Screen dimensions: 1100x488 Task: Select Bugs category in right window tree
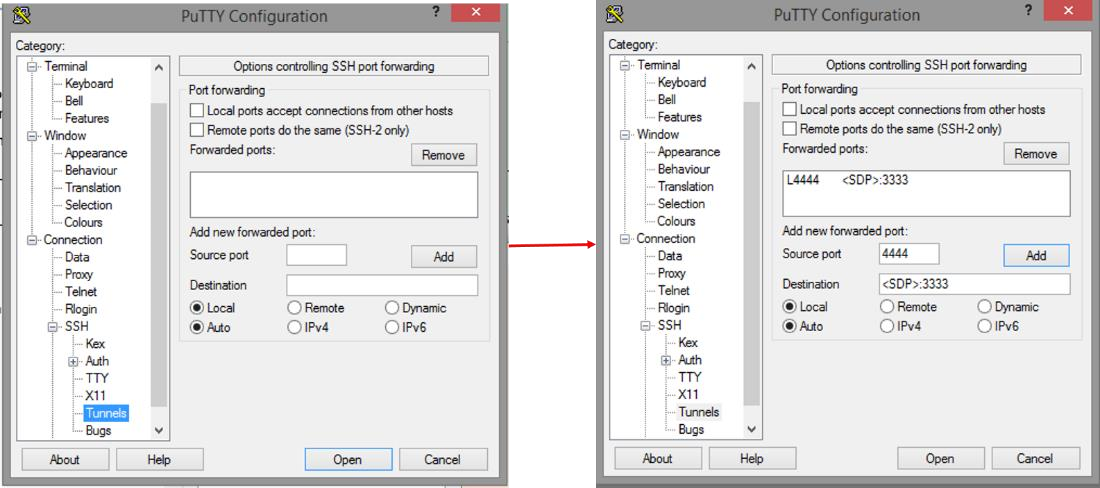(x=691, y=429)
